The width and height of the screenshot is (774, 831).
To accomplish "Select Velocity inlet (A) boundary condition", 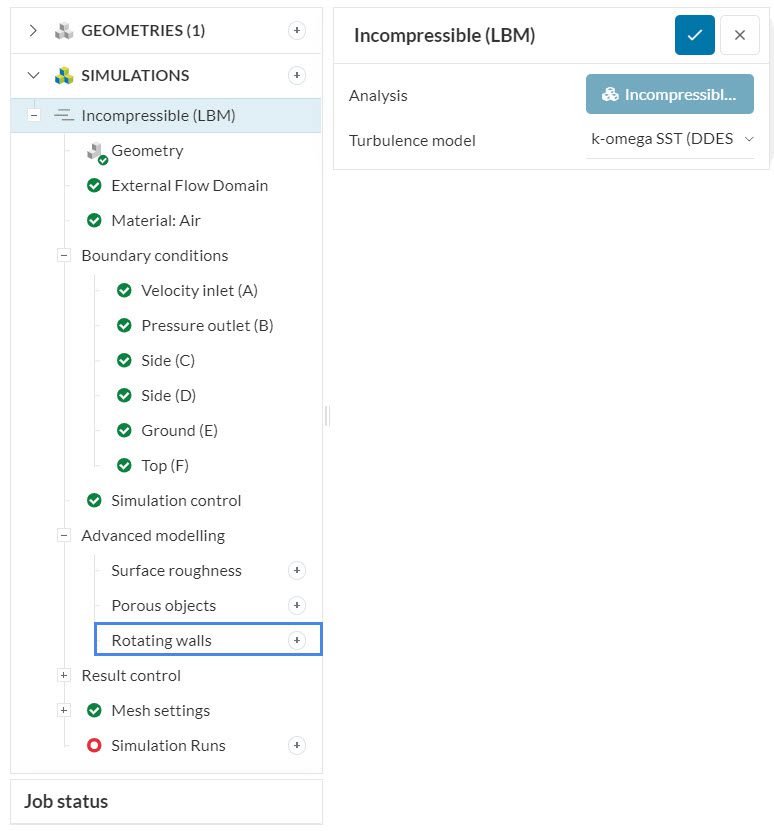I will (x=199, y=290).
